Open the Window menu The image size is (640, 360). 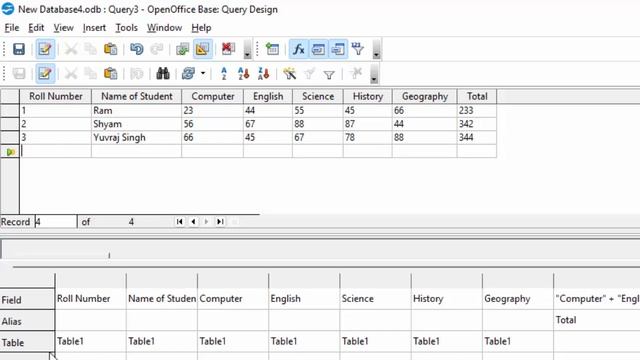click(x=164, y=28)
